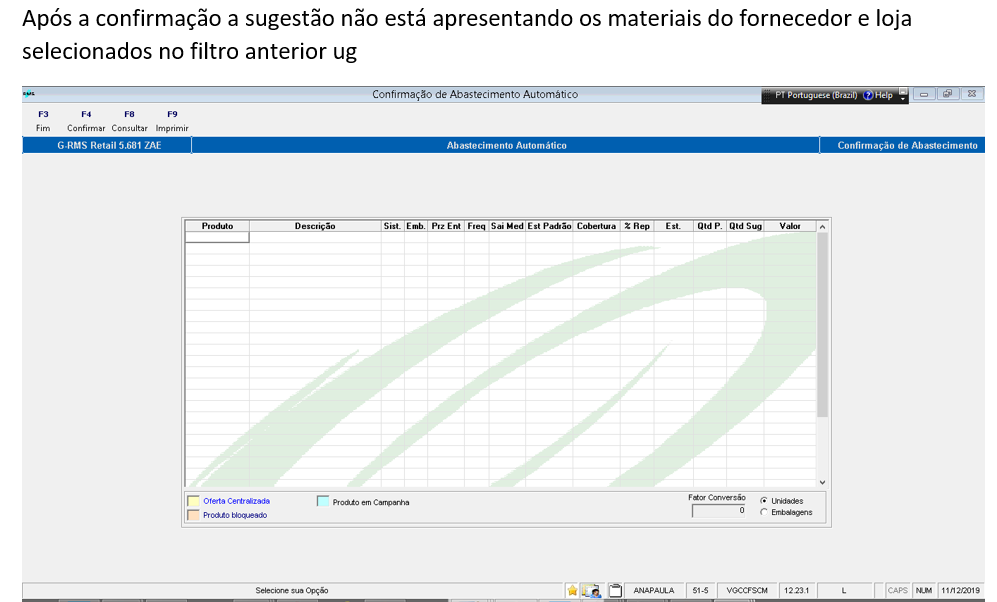Click F9 Imprimir to print

point(172,121)
